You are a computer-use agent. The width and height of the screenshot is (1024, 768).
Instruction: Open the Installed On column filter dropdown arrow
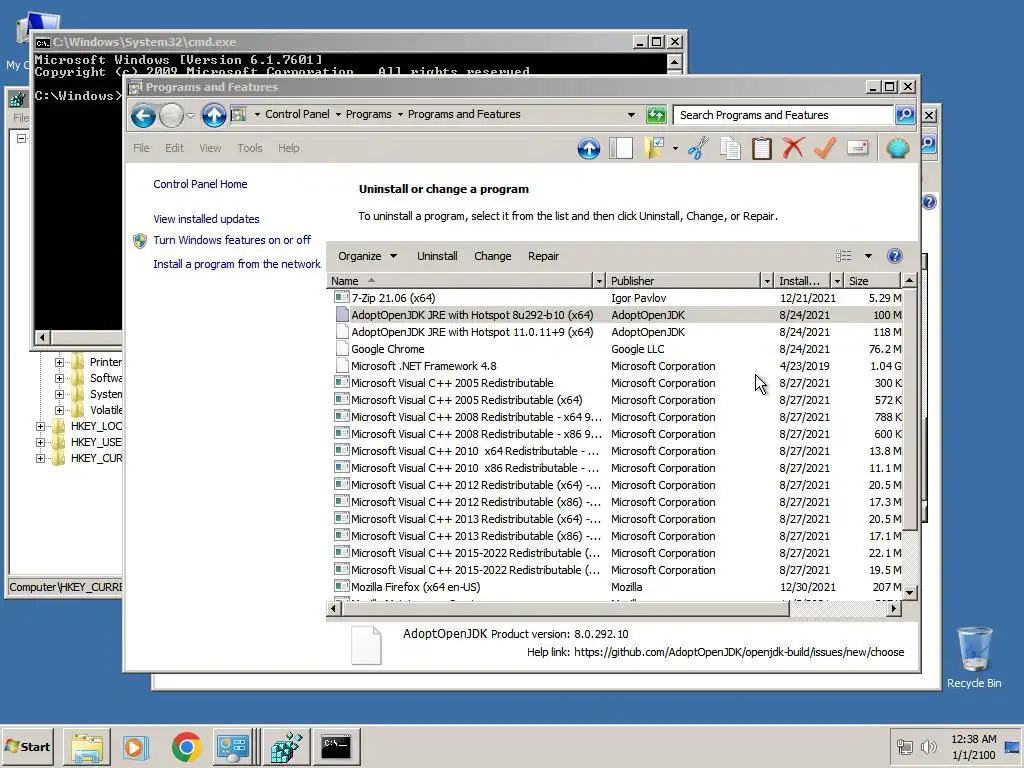pyautogui.click(x=837, y=281)
